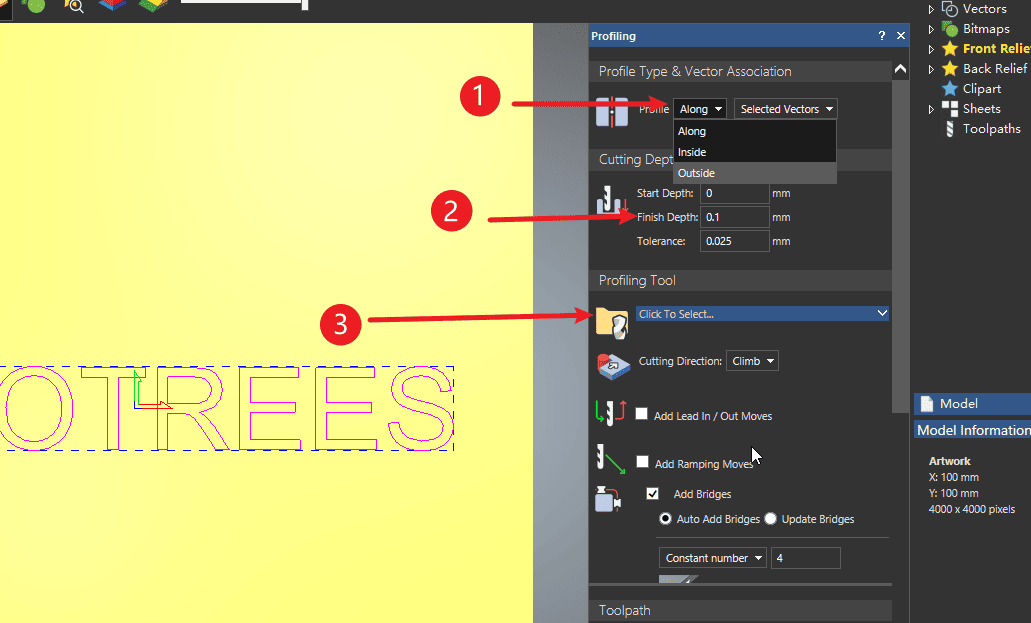The width and height of the screenshot is (1031, 623).
Task: Enable Add Ramping Moves checkbox
Action: tap(642, 463)
